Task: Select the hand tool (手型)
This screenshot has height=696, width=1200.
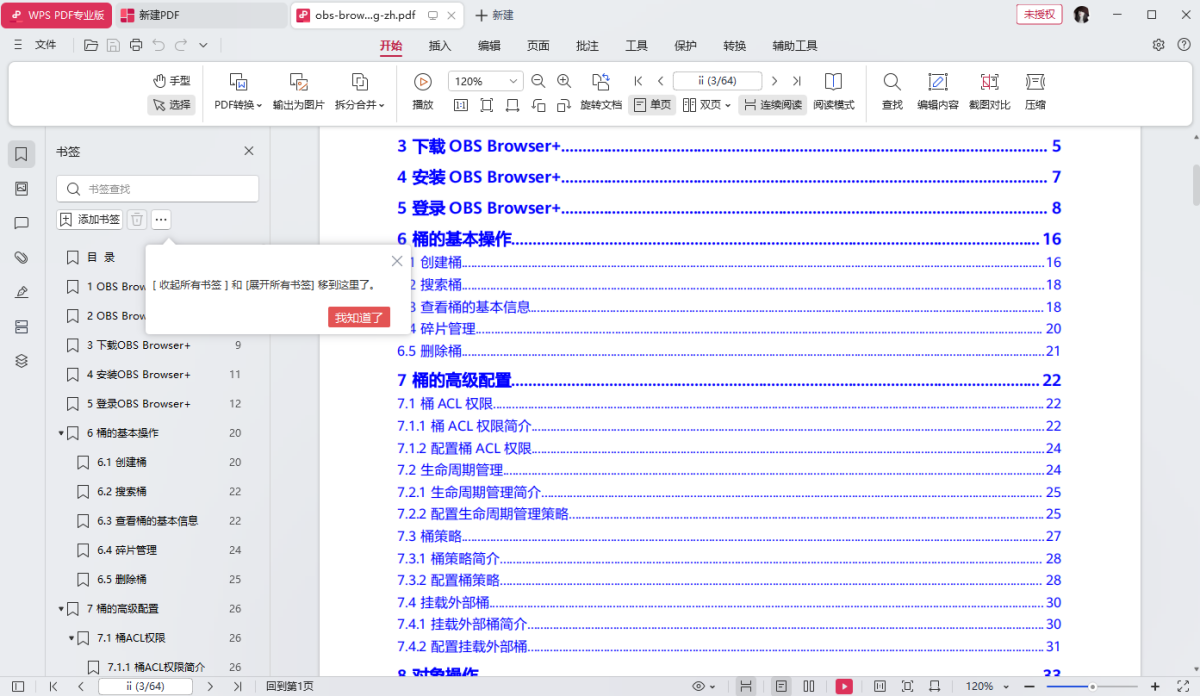Action: (171, 81)
